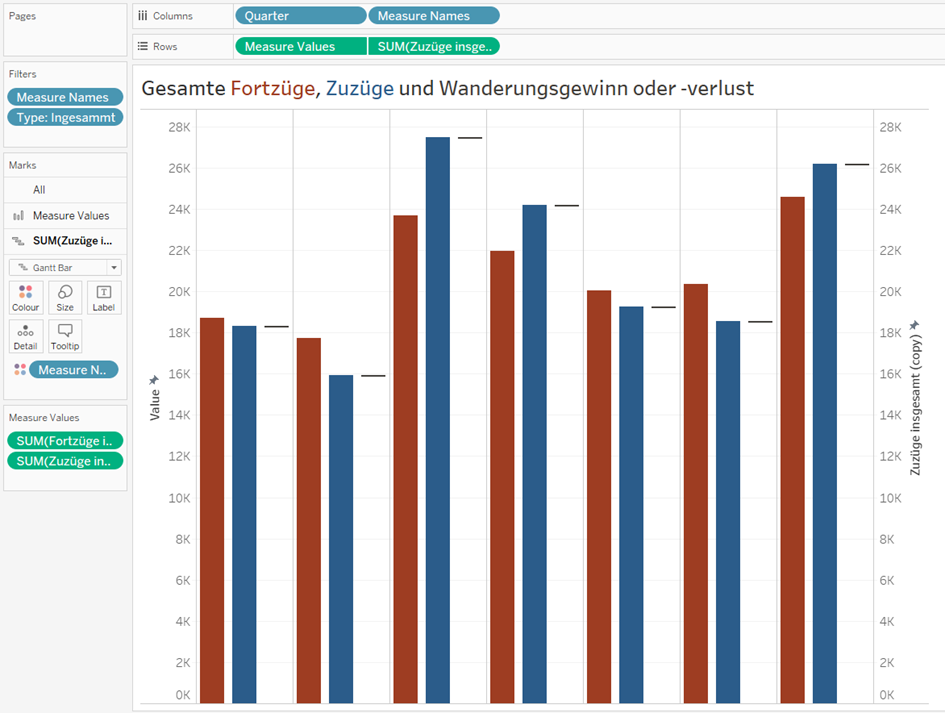The height and width of the screenshot is (713, 945).
Task: Click the Rows shelf icon
Action: point(139,45)
